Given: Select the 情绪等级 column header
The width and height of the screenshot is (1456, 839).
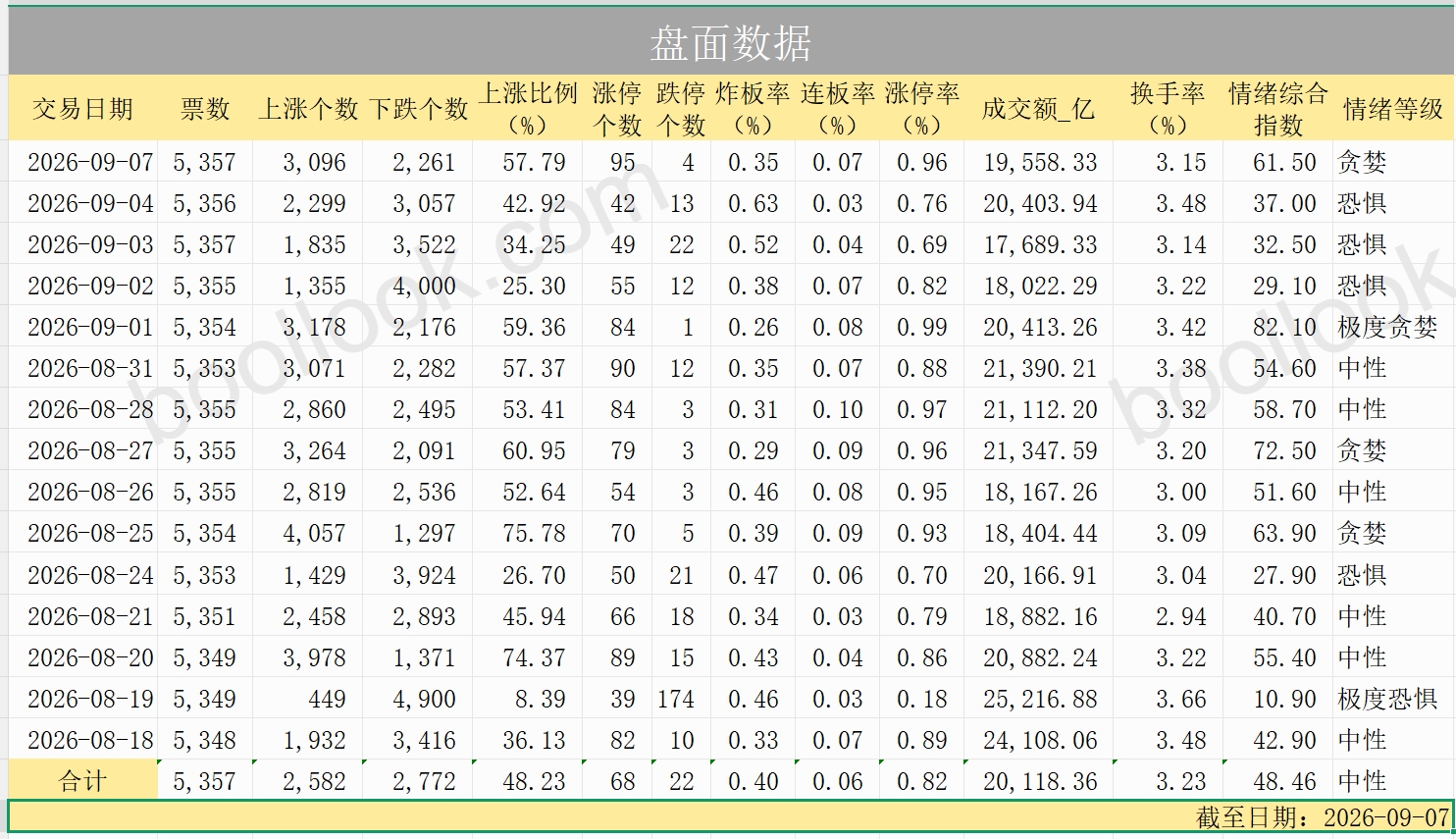Looking at the screenshot, I should tap(1392, 109).
